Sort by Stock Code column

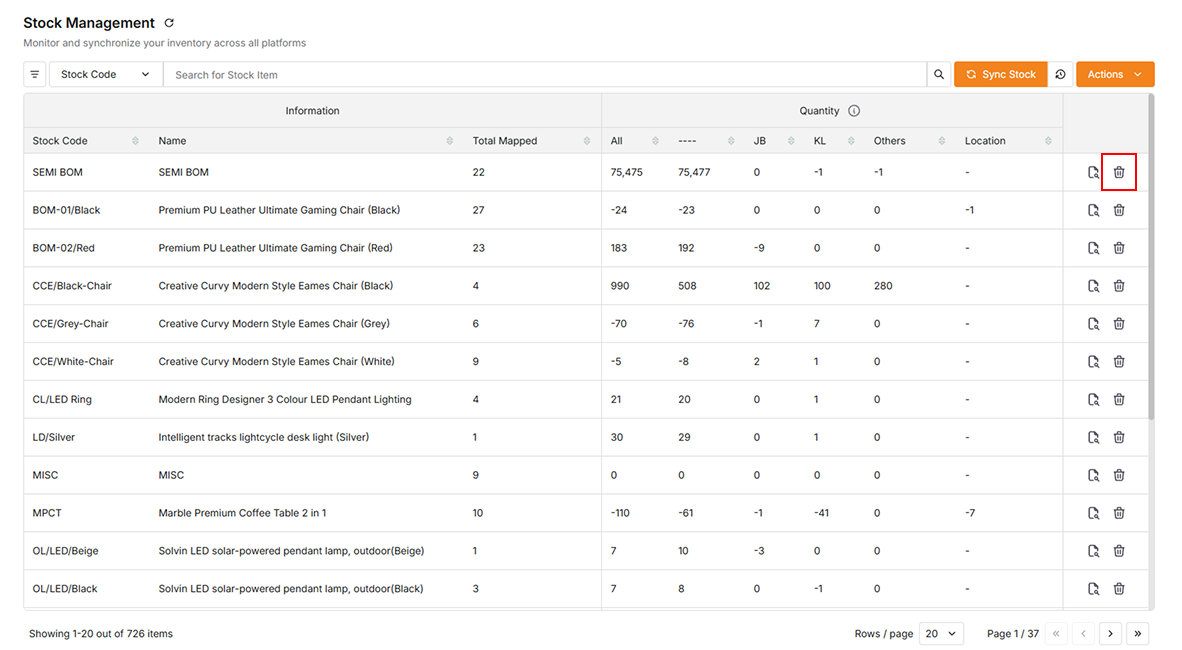point(136,141)
